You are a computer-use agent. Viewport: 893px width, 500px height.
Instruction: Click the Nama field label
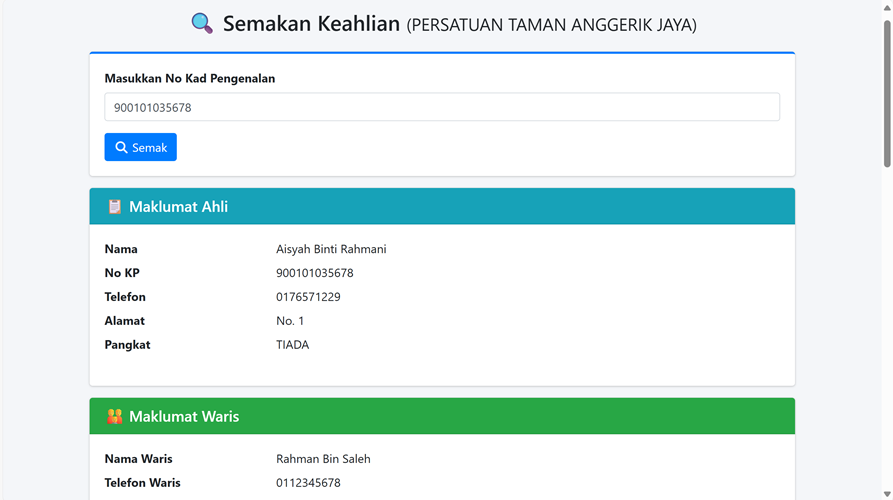(121, 249)
